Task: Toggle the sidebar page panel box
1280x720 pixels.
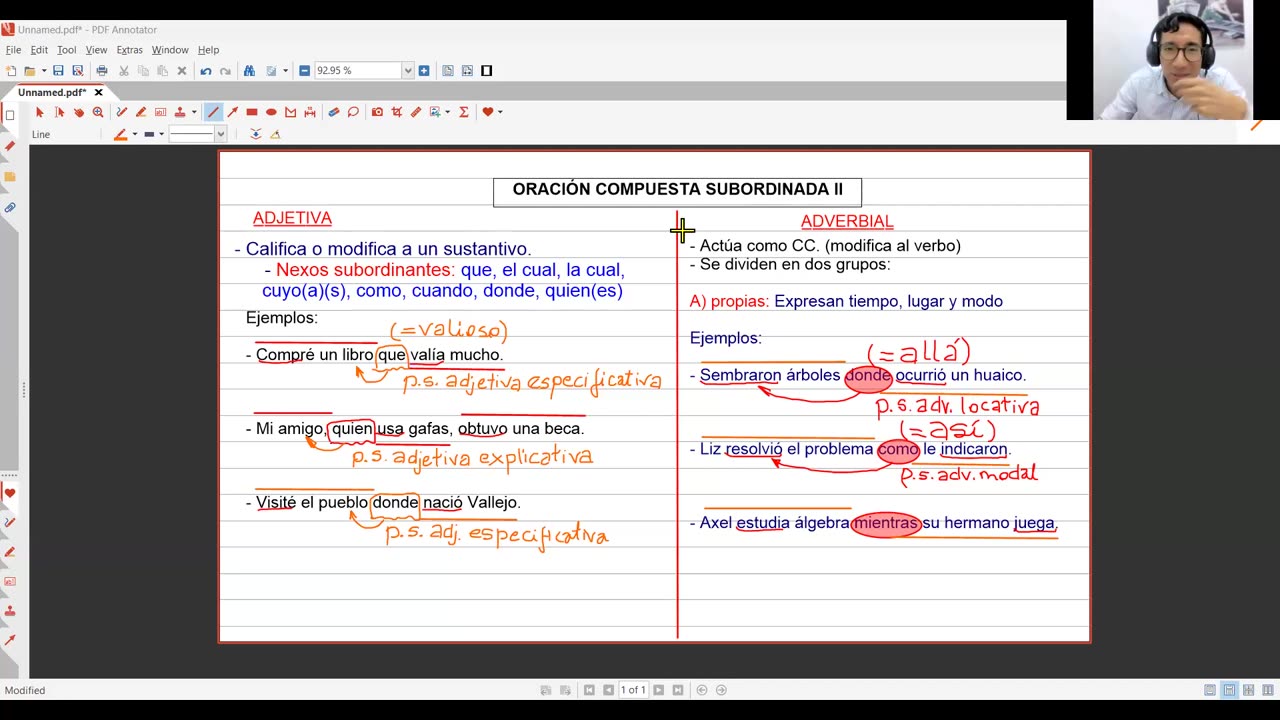Action: [10, 114]
